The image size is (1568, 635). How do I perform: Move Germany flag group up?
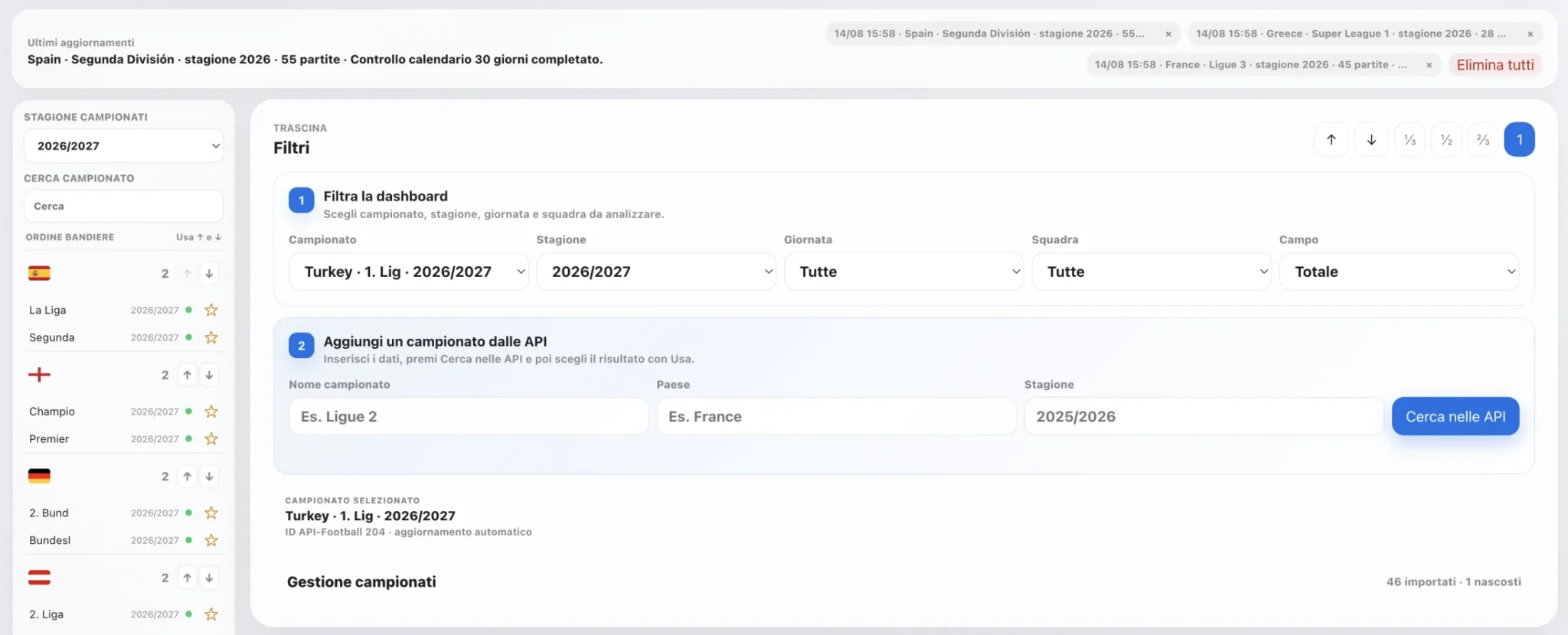187,476
